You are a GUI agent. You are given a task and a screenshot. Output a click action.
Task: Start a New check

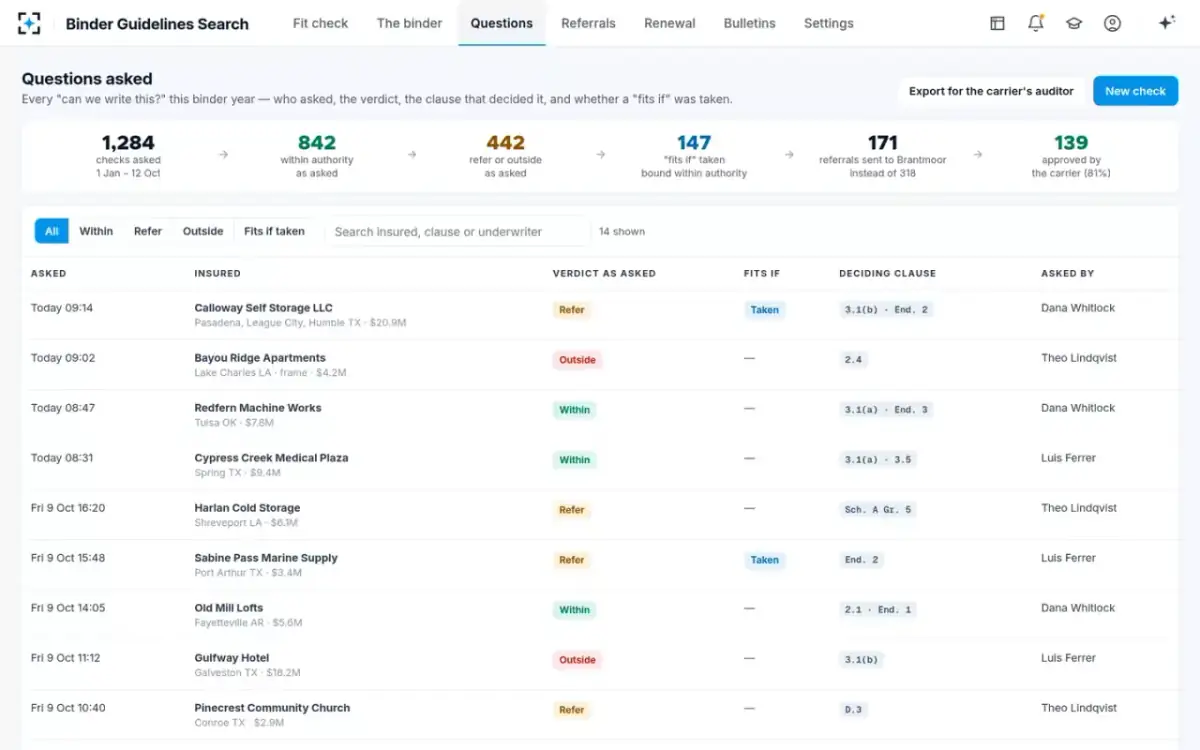[1135, 91]
